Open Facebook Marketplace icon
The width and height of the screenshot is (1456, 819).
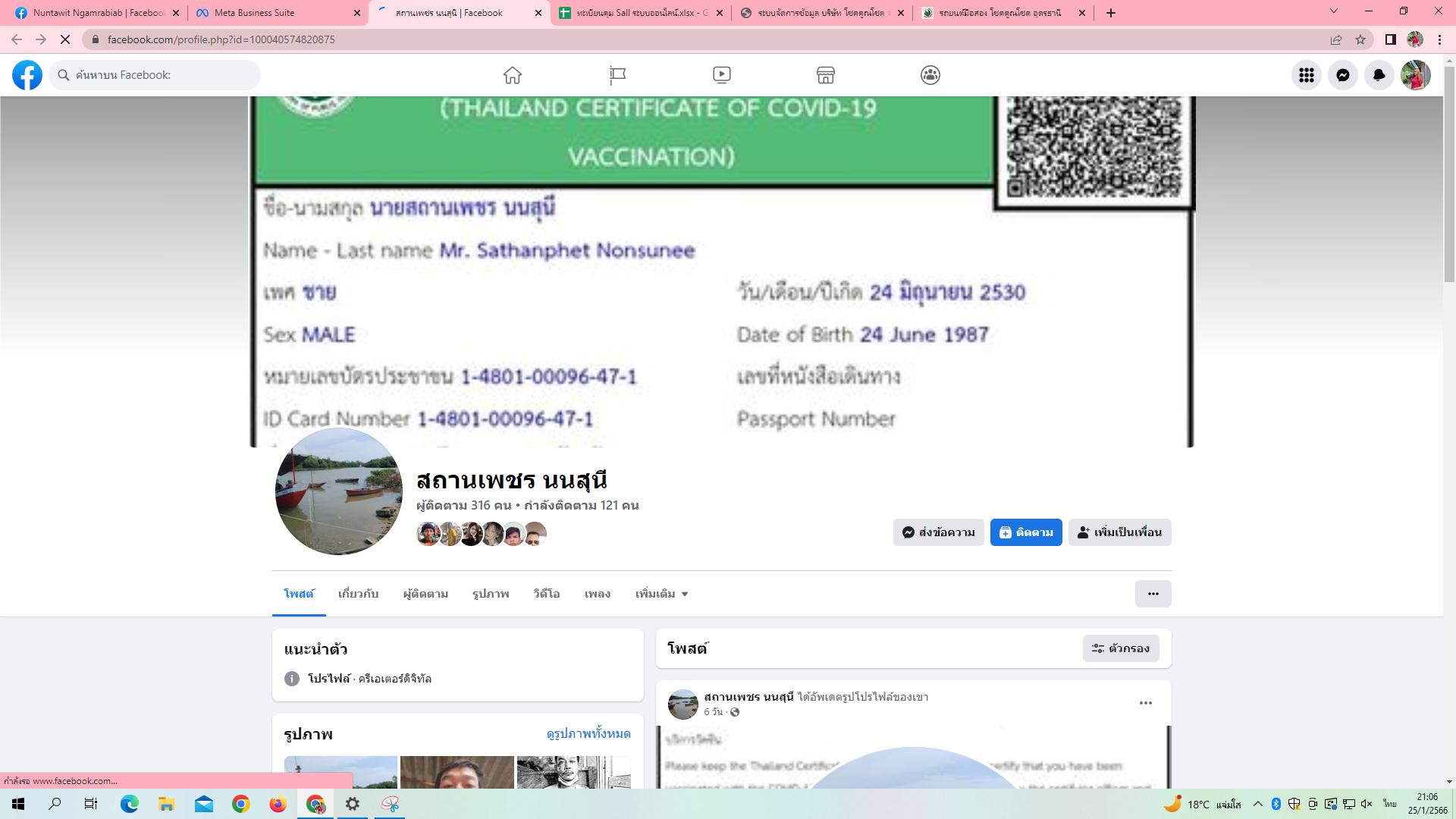pos(826,75)
